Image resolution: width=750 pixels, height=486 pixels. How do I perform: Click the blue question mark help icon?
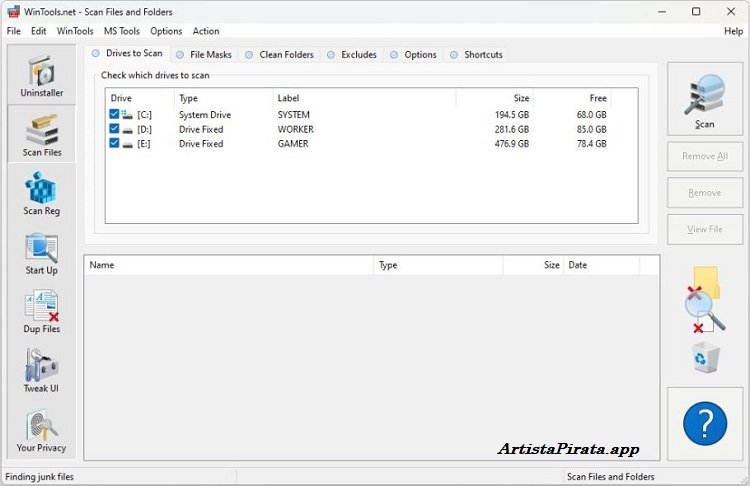[x=705, y=423]
